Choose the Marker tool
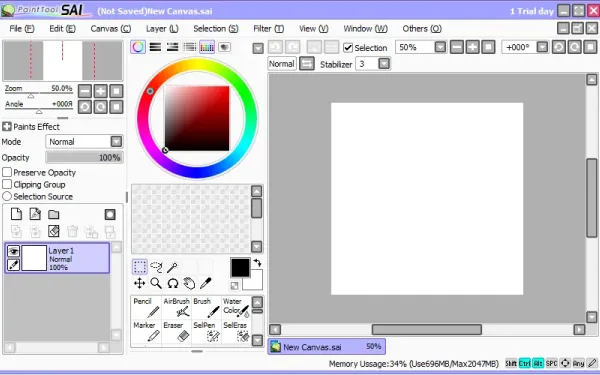 pyautogui.click(x=146, y=331)
